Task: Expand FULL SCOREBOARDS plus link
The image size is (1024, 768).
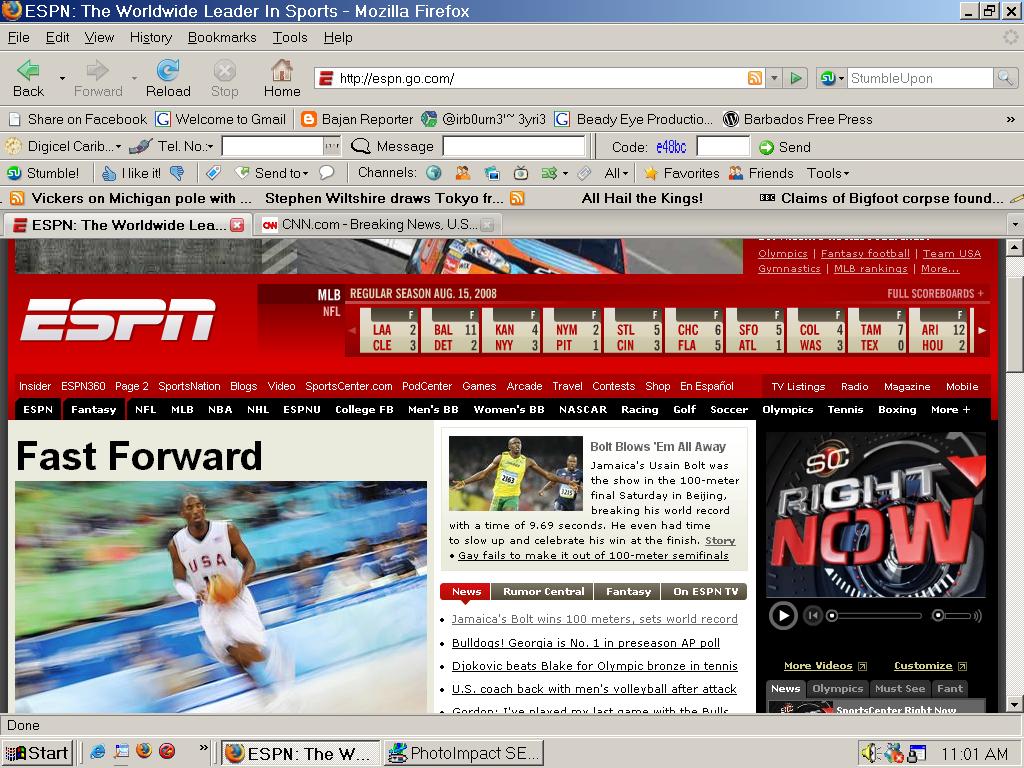Action: pos(935,294)
